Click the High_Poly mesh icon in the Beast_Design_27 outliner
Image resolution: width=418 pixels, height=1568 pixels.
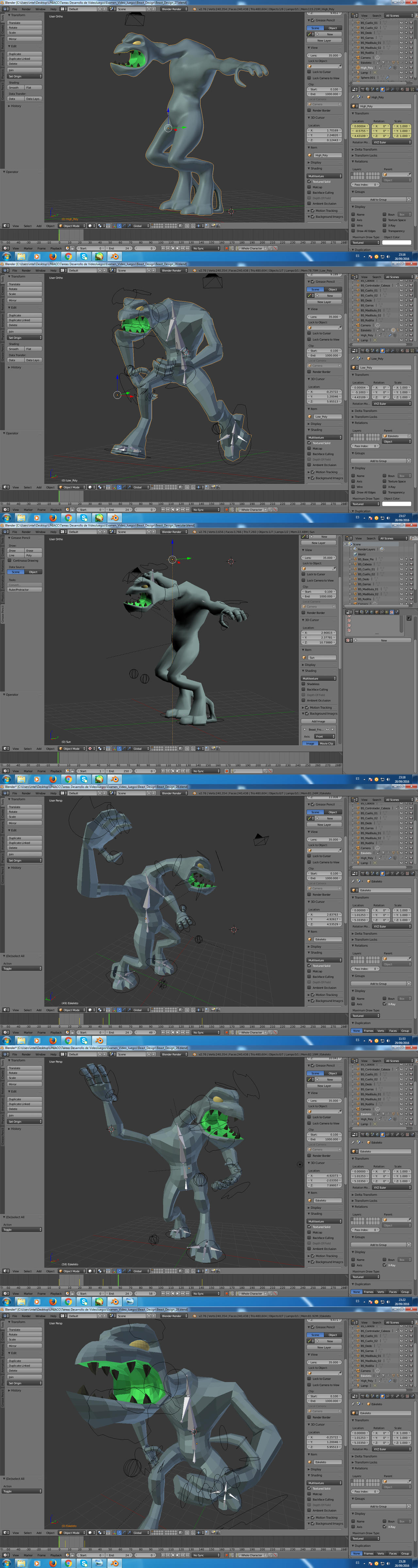pos(358,68)
